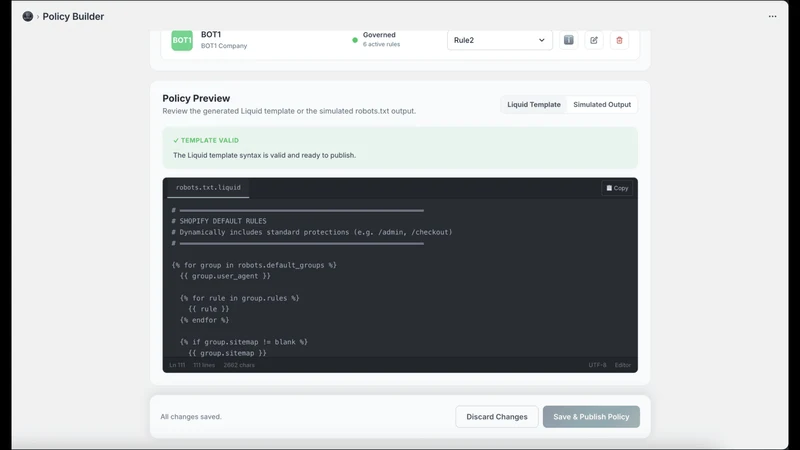
Task: Click the 'All changes saved.' status text
Action: pos(191,417)
